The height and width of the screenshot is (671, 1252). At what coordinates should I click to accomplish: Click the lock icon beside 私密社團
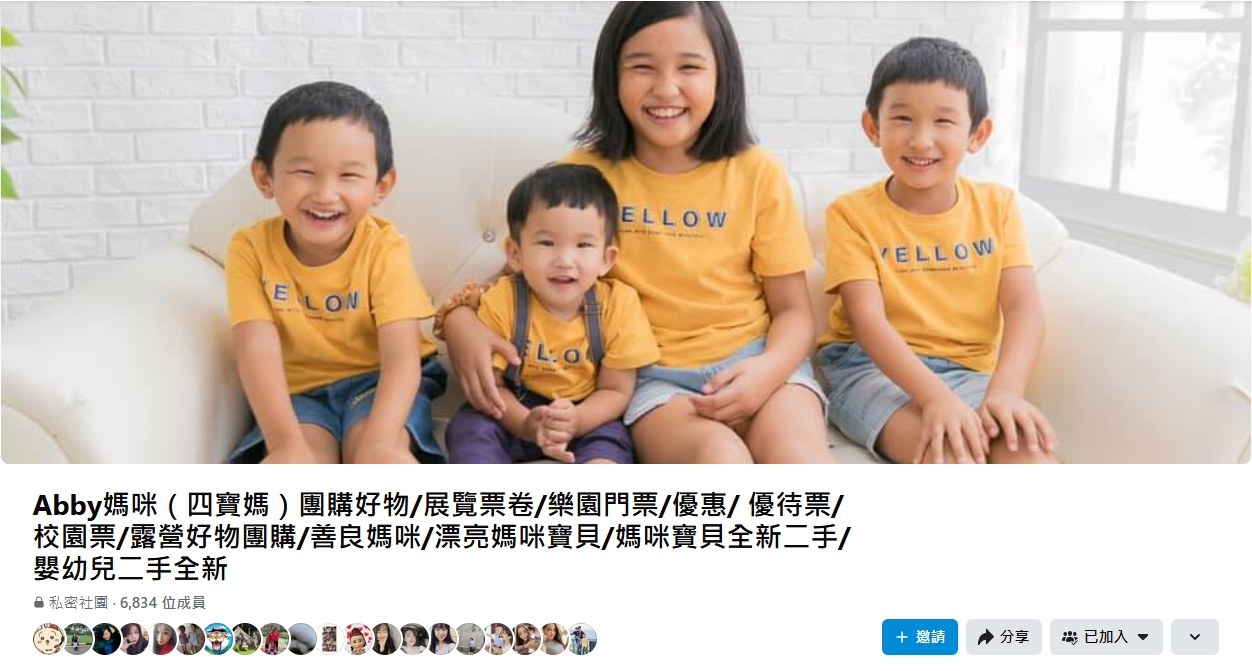[x=39, y=603]
